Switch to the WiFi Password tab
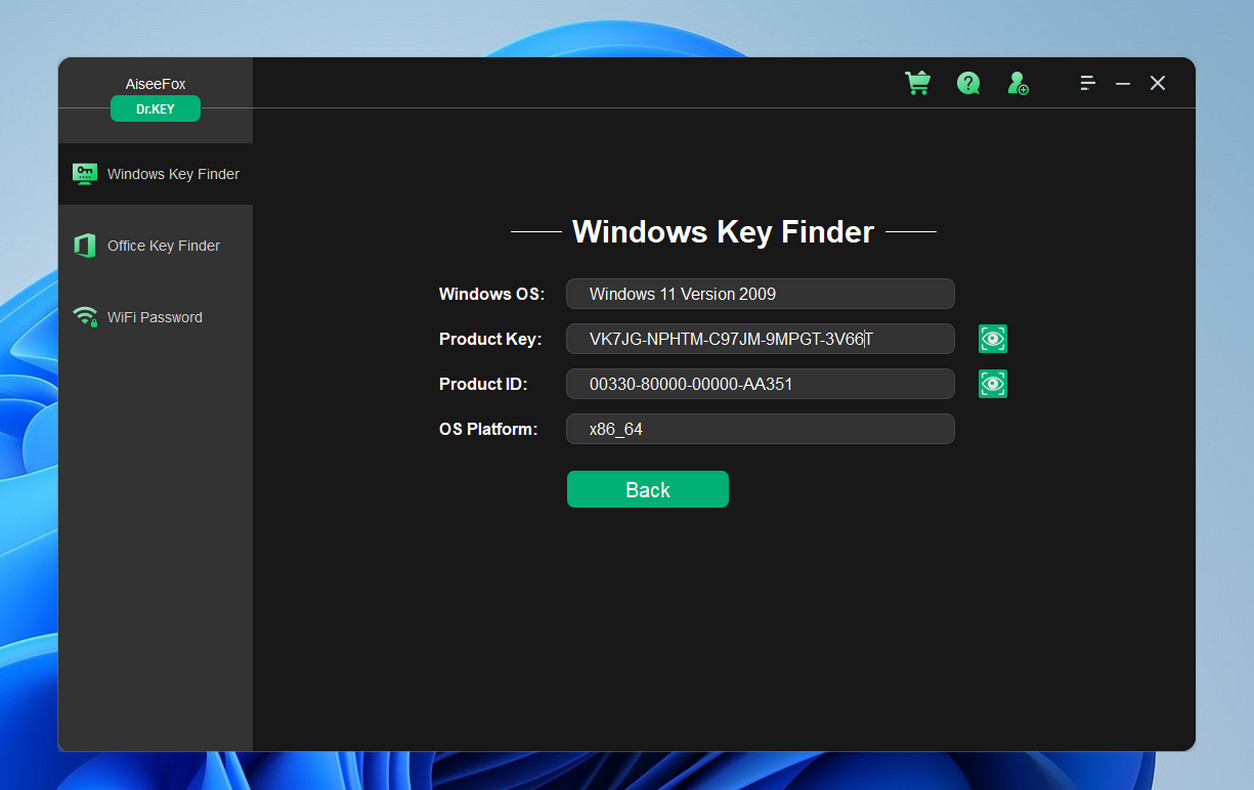The width and height of the screenshot is (1254, 790). (x=155, y=316)
